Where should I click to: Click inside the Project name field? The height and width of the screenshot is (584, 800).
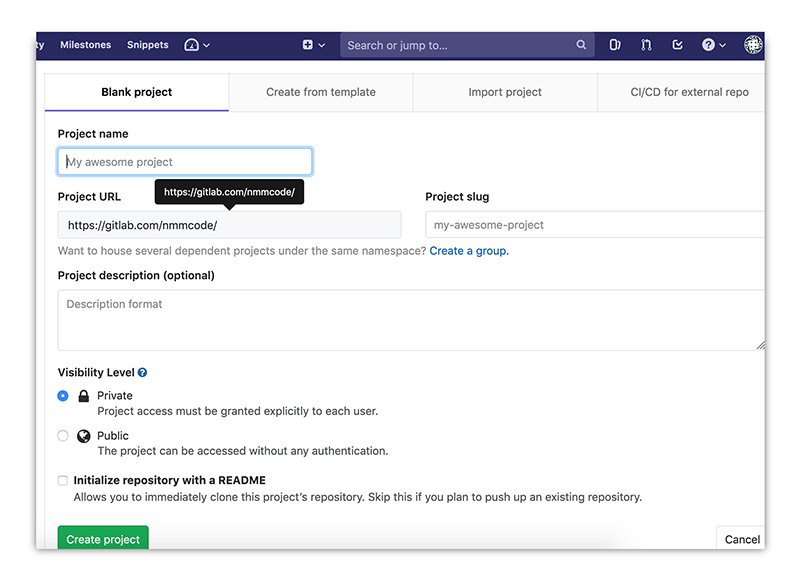point(185,161)
